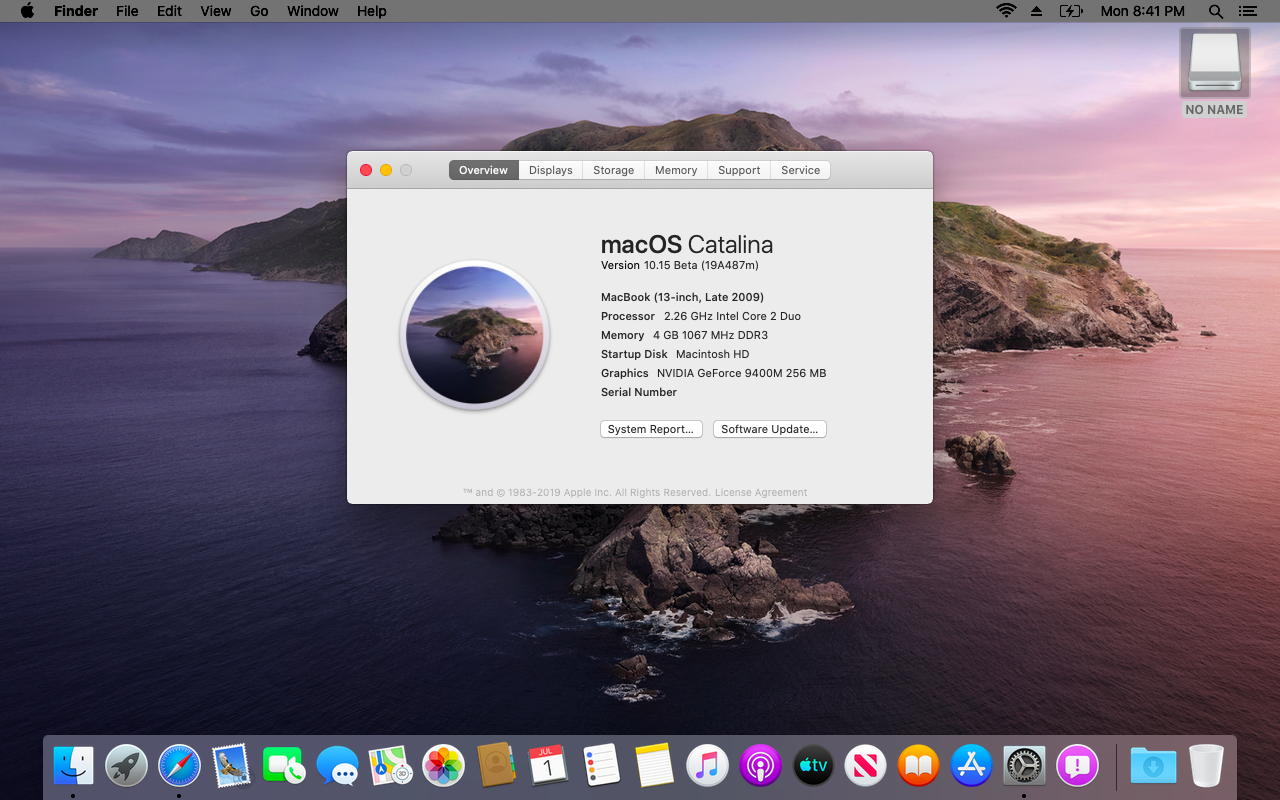This screenshot has height=800, width=1280.
Task: Click the Catalina island logo image
Action: 475,335
